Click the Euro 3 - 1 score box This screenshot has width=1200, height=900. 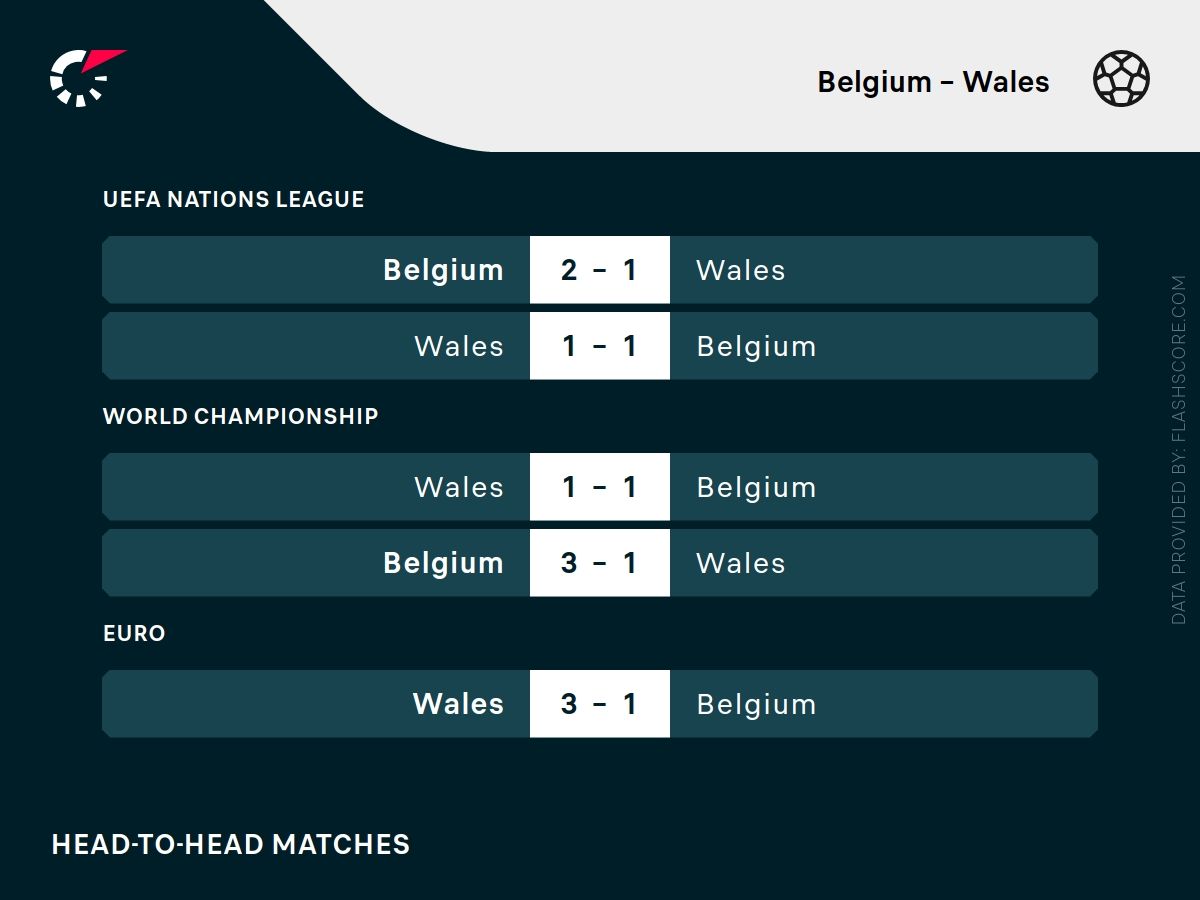coord(599,704)
